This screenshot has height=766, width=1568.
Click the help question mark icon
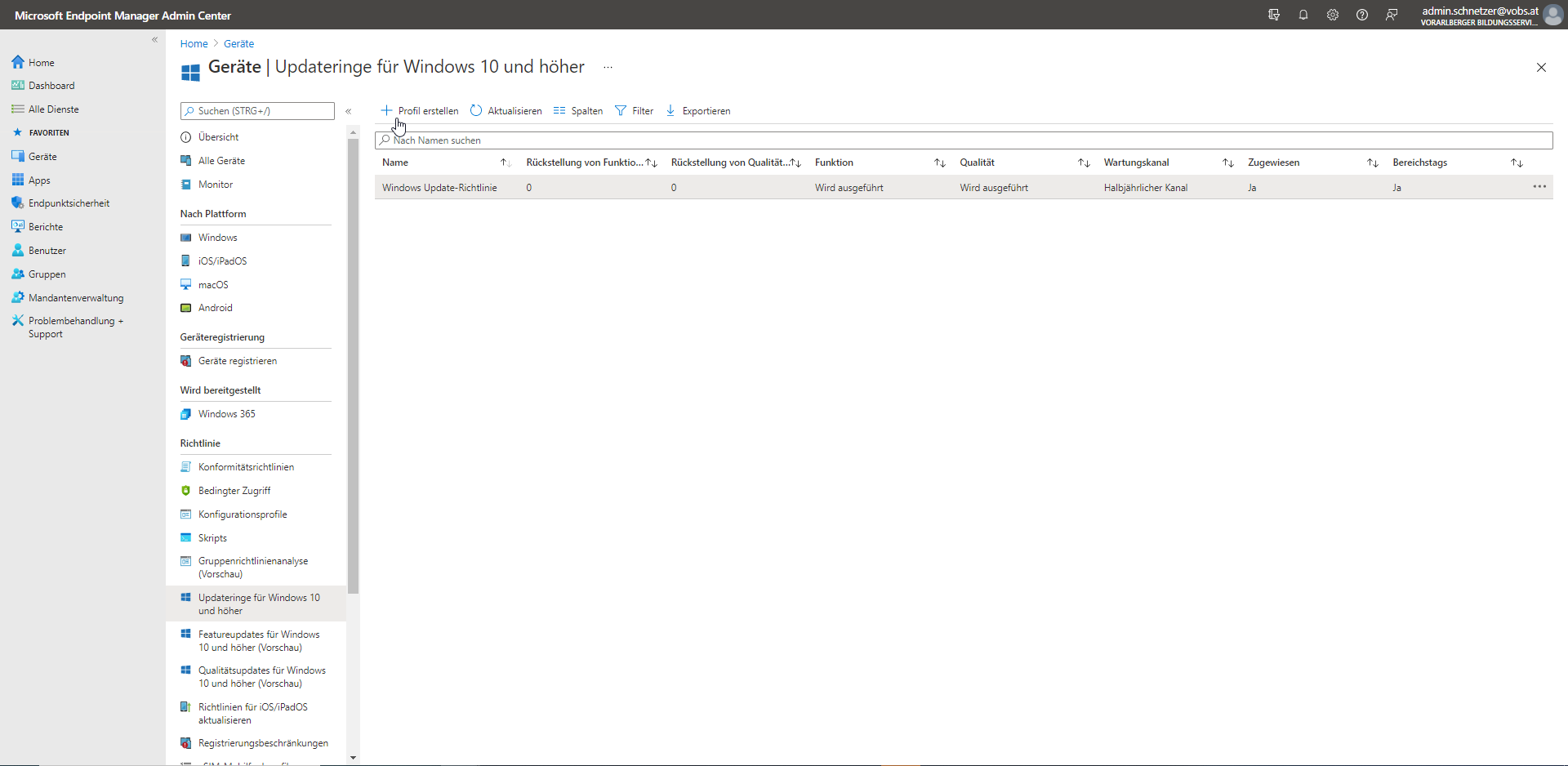point(1362,15)
